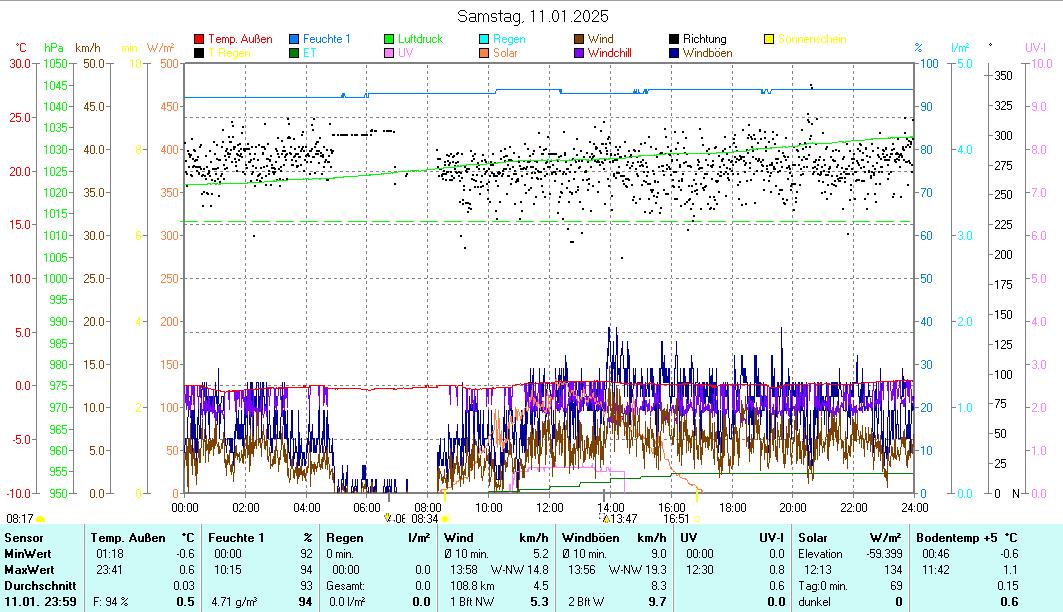Click the orange Solar legend swatch
1063x612 pixels.
coord(485,53)
